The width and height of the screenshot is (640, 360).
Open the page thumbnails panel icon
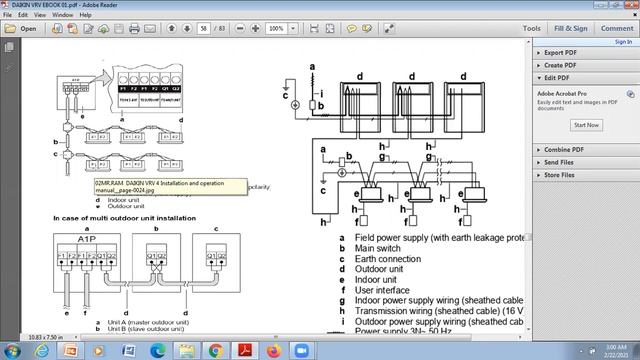click(9, 47)
